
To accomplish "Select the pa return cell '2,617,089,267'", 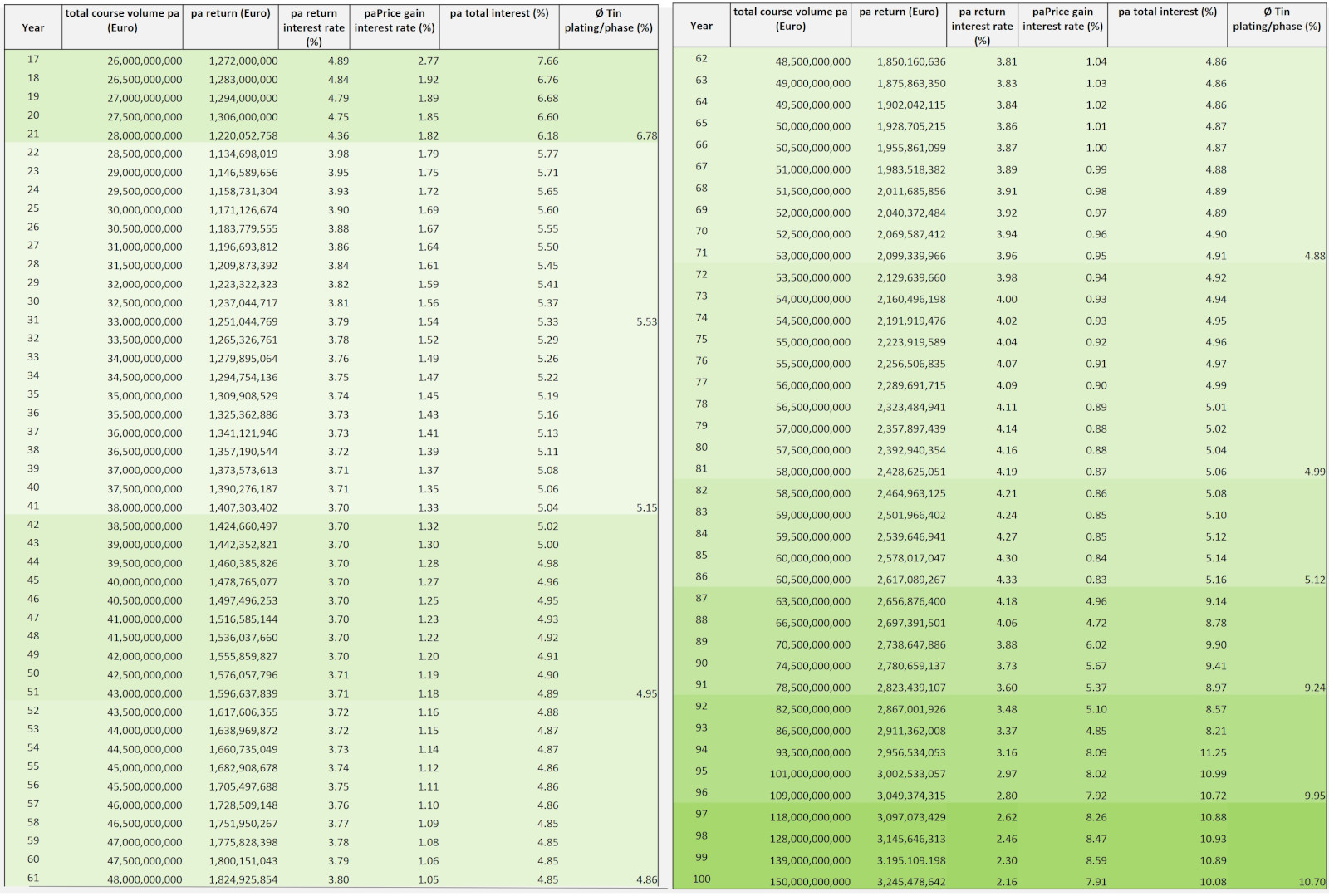I will (x=911, y=580).
